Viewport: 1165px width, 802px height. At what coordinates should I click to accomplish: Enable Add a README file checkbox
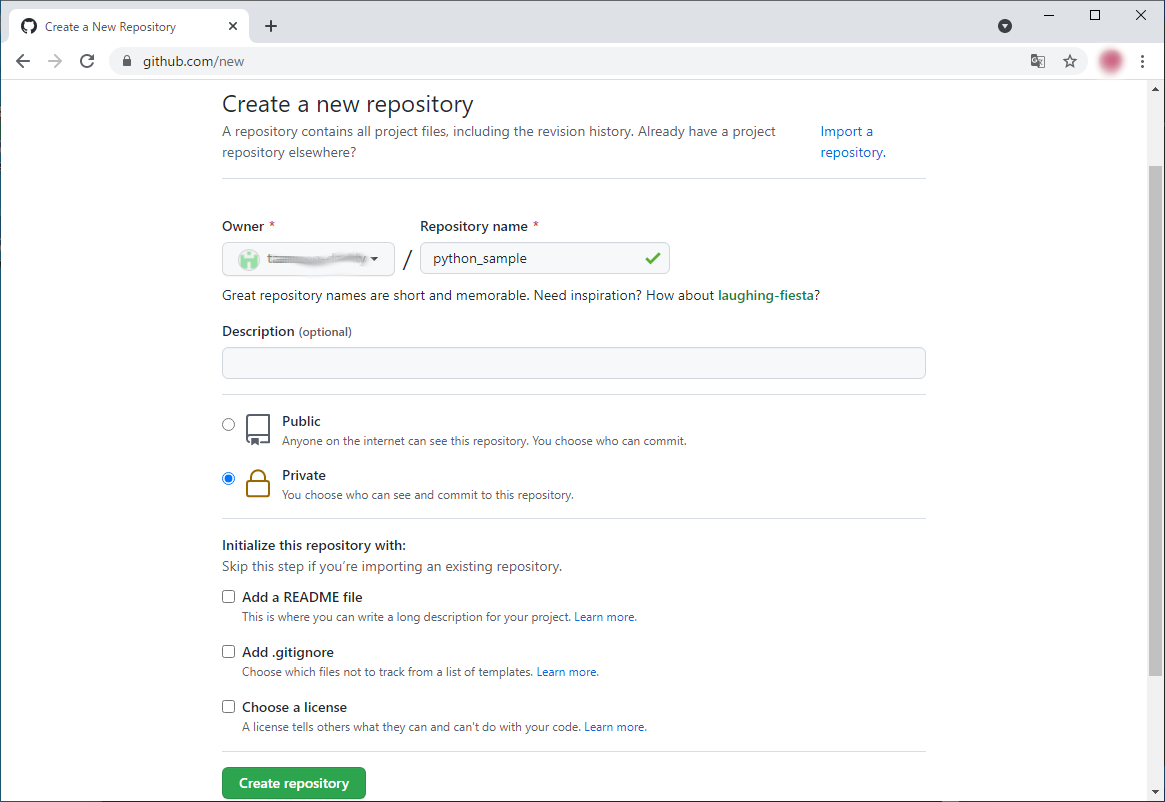pyautogui.click(x=229, y=597)
